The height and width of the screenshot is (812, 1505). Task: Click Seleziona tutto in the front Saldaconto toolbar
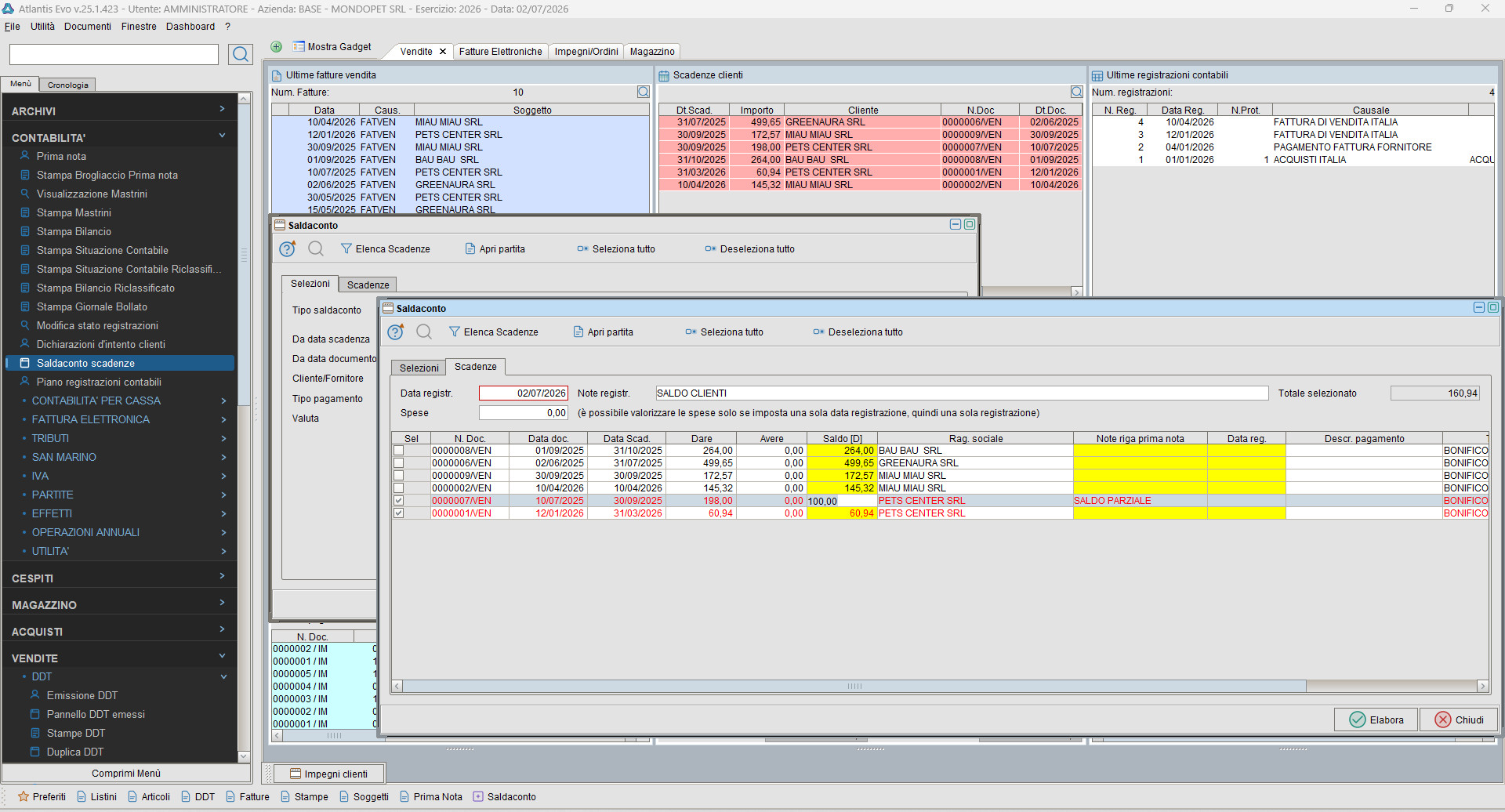point(724,332)
